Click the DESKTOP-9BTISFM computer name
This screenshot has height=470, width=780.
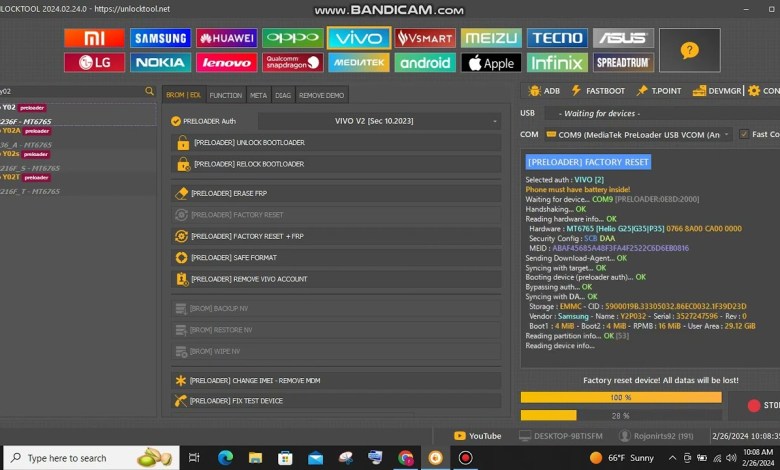click(561, 436)
